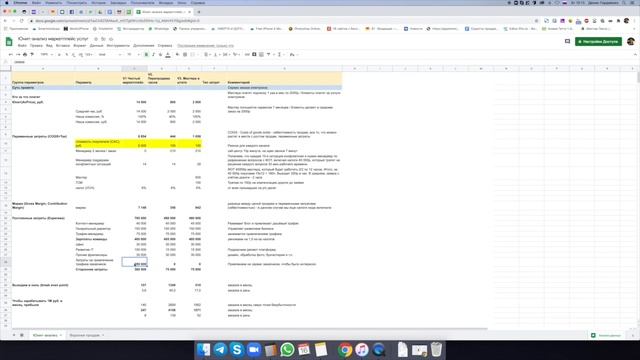The height and width of the screenshot is (360, 640).
Task: Open the Формат menu in Sheets
Action: pyautogui.click(x=80, y=46)
